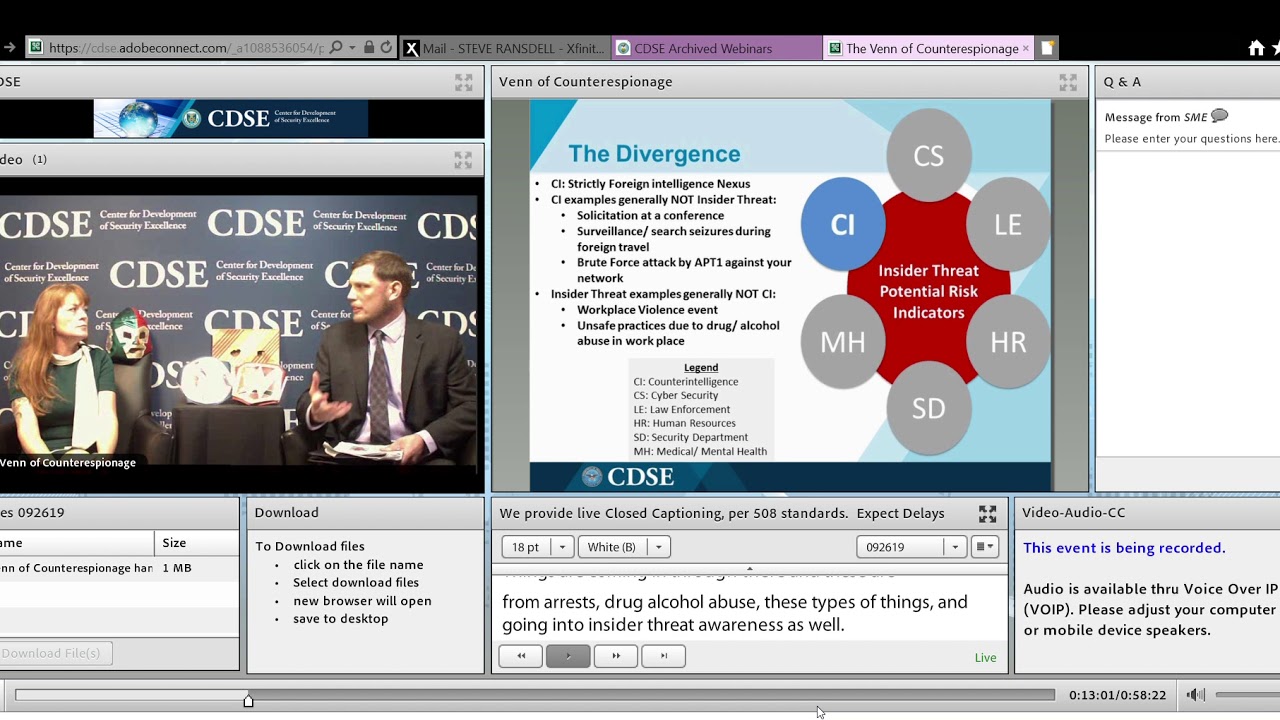Click the browser address bar URL
The height and width of the screenshot is (720, 1280).
186,48
